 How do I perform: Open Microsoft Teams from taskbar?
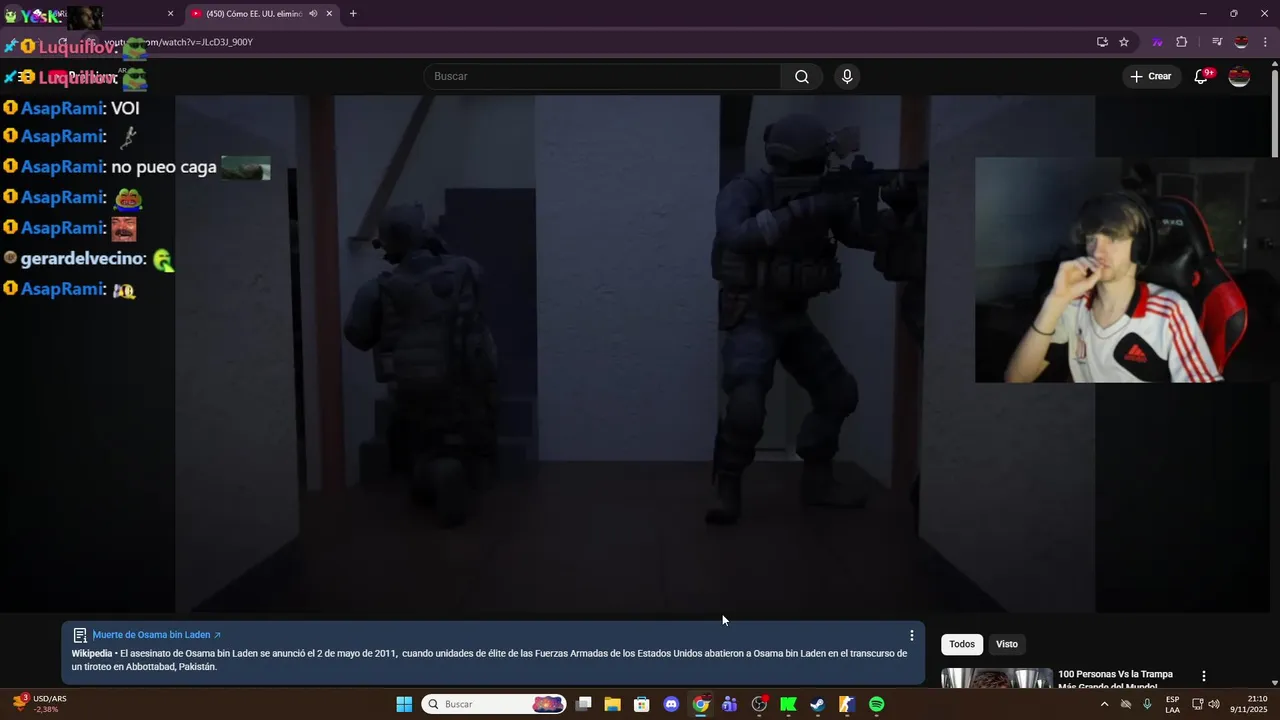click(730, 704)
